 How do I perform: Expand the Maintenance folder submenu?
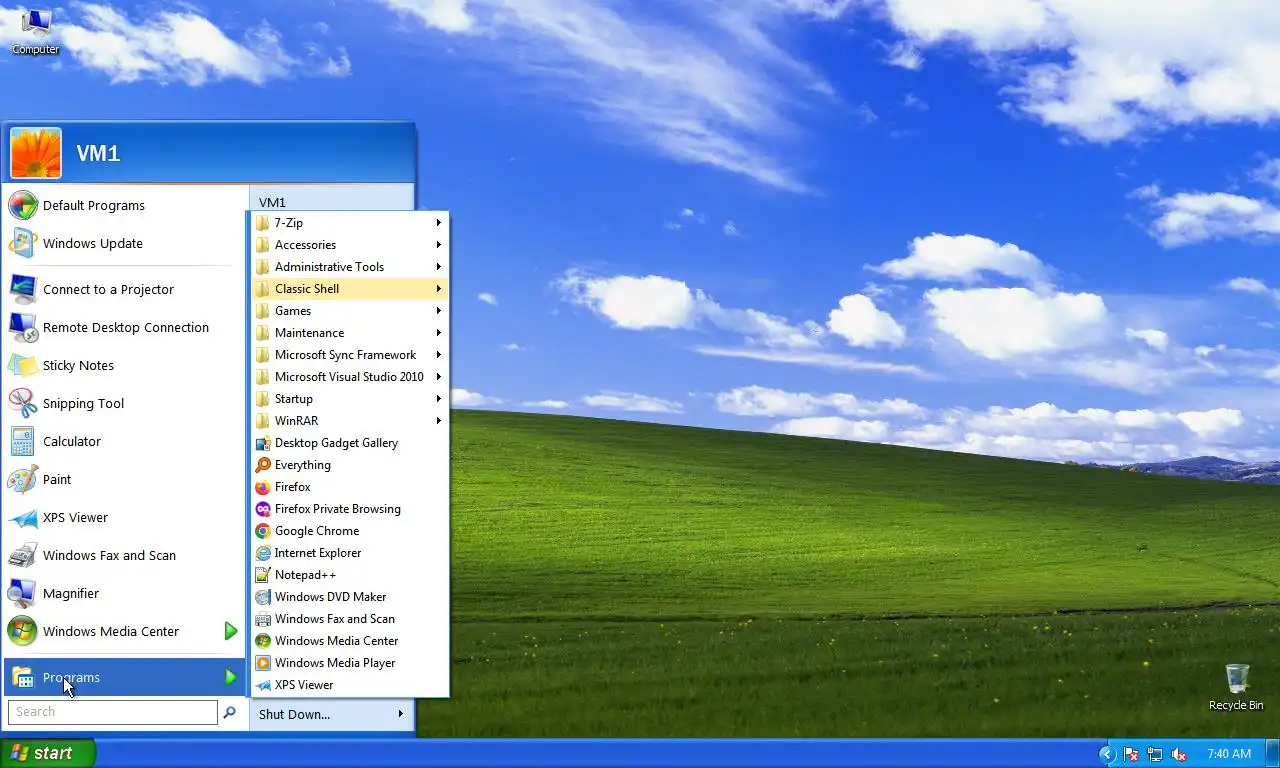pos(349,333)
